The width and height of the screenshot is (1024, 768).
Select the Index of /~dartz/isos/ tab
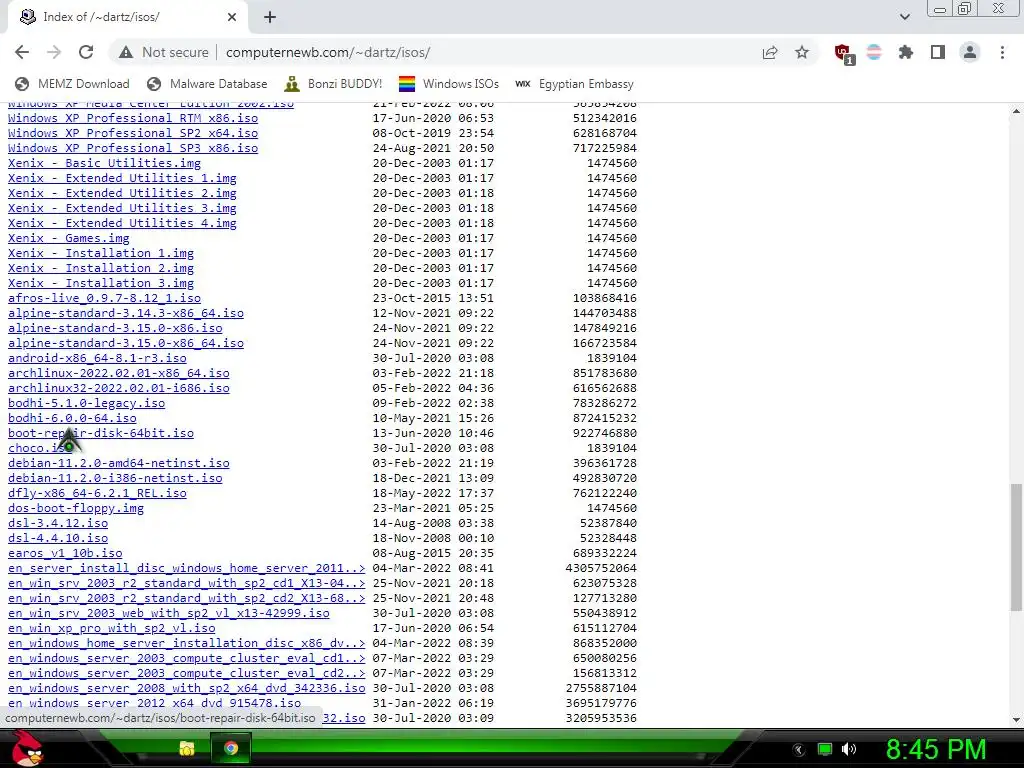[128, 18]
